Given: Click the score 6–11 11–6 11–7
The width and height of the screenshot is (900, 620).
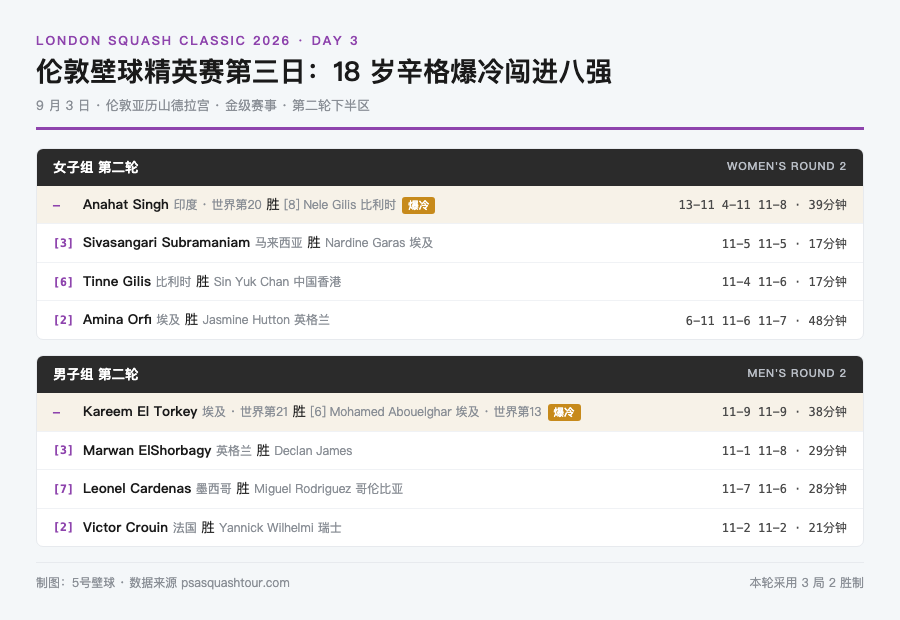Looking at the screenshot, I should 736,321.
